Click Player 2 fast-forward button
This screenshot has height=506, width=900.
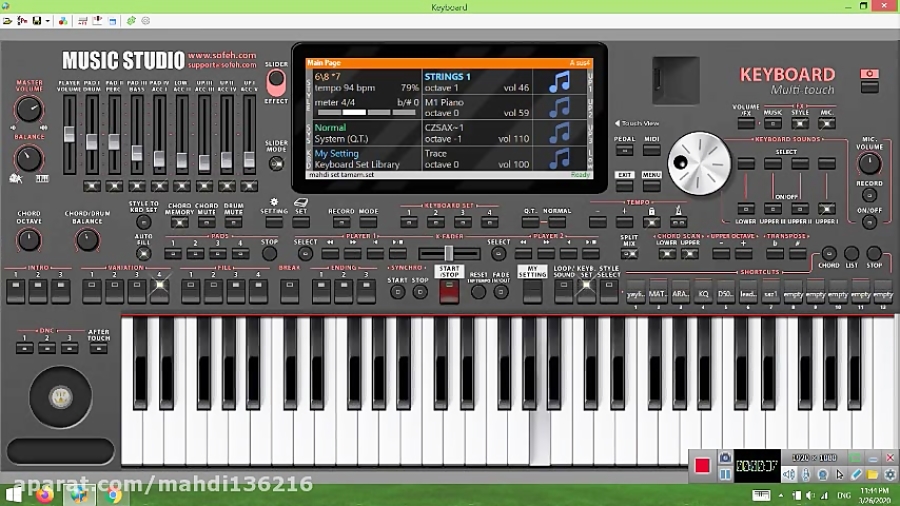coord(546,253)
